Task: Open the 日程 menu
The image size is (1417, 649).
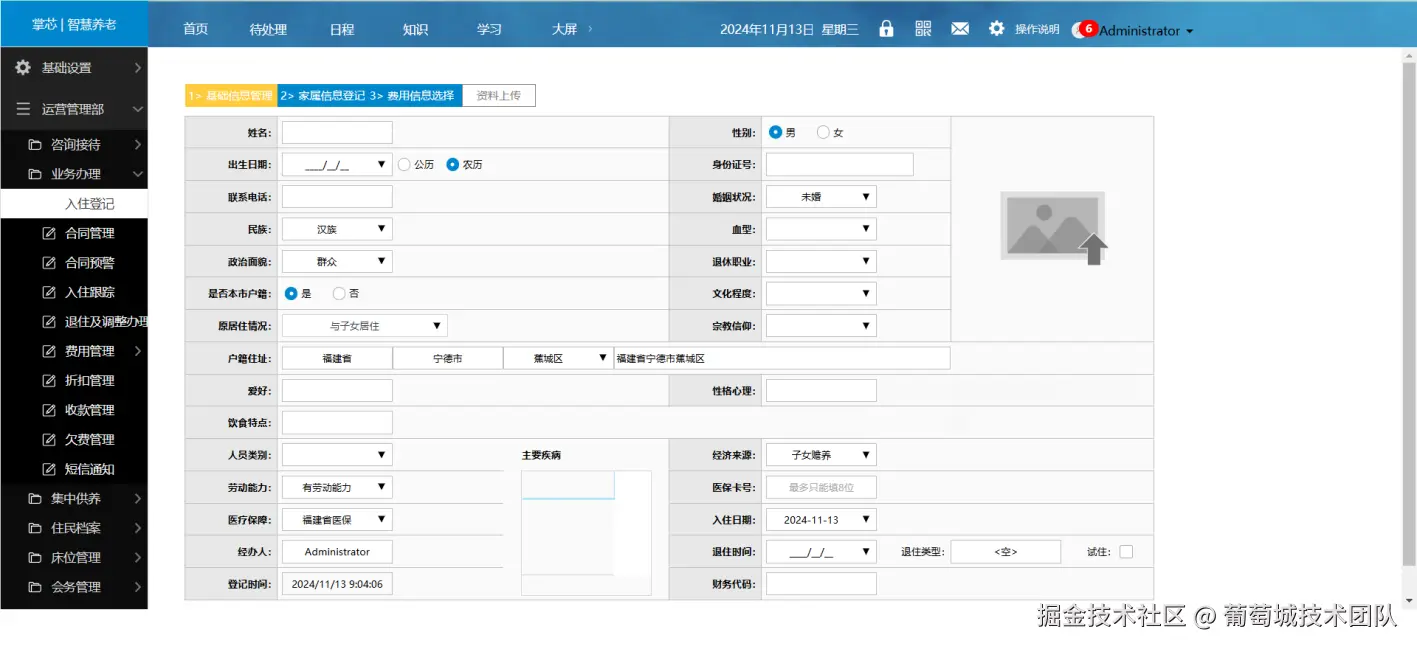Action: pos(342,29)
